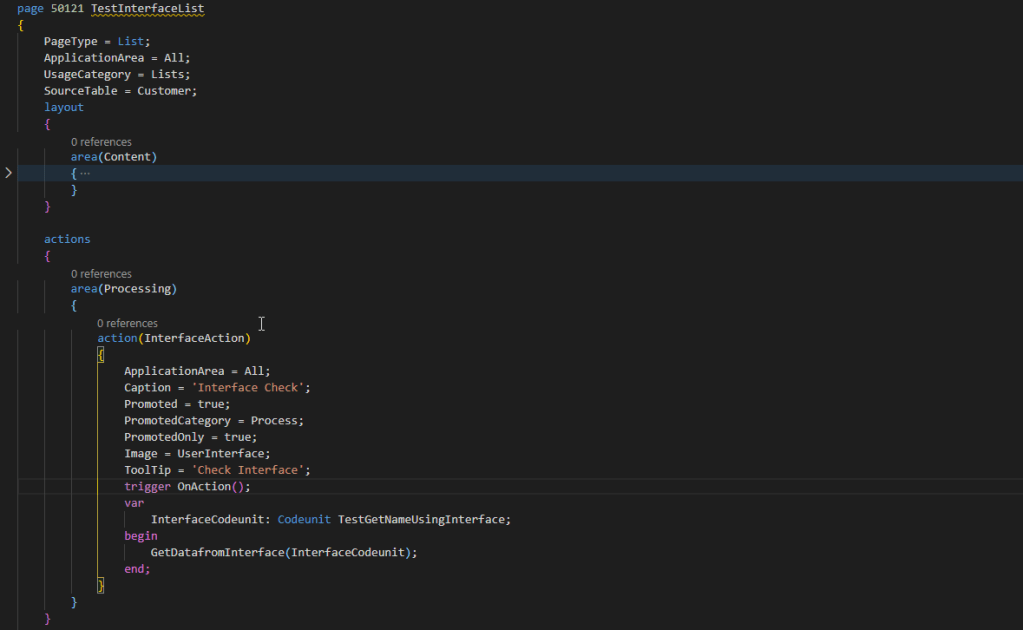Click InterfaceAction in the action declaration
Screen dimensions: 1023x630
194,338
